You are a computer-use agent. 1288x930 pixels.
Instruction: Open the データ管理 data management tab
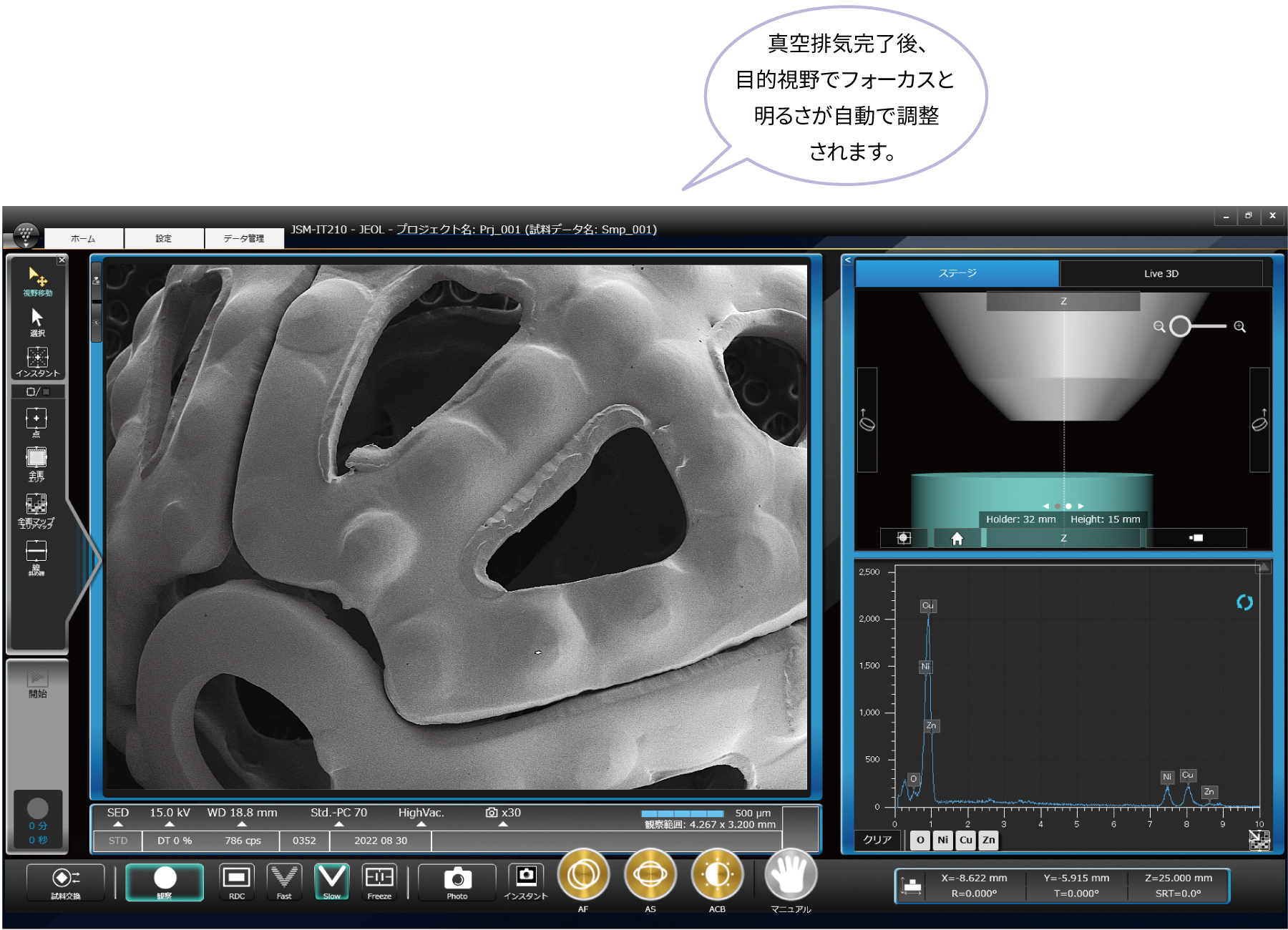click(x=244, y=238)
